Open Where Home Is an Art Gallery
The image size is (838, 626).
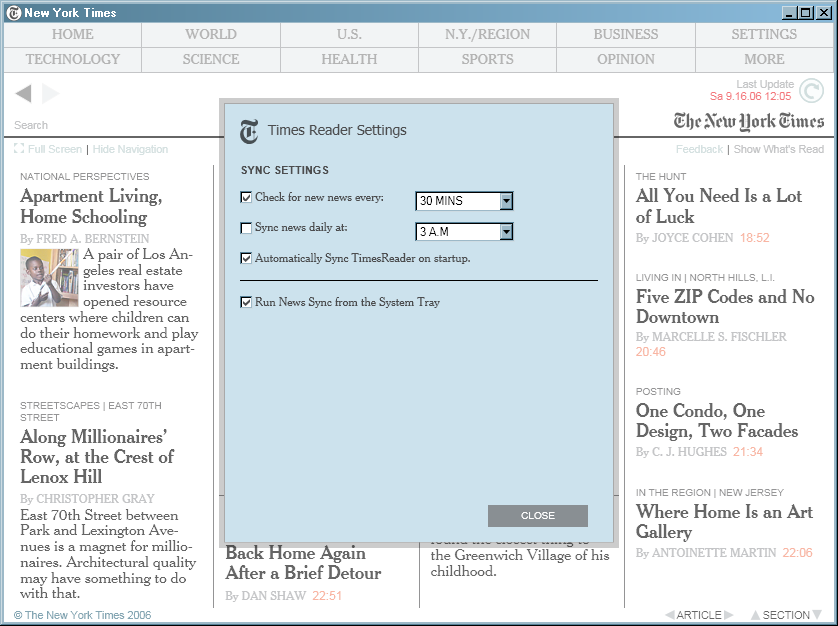coord(724,521)
